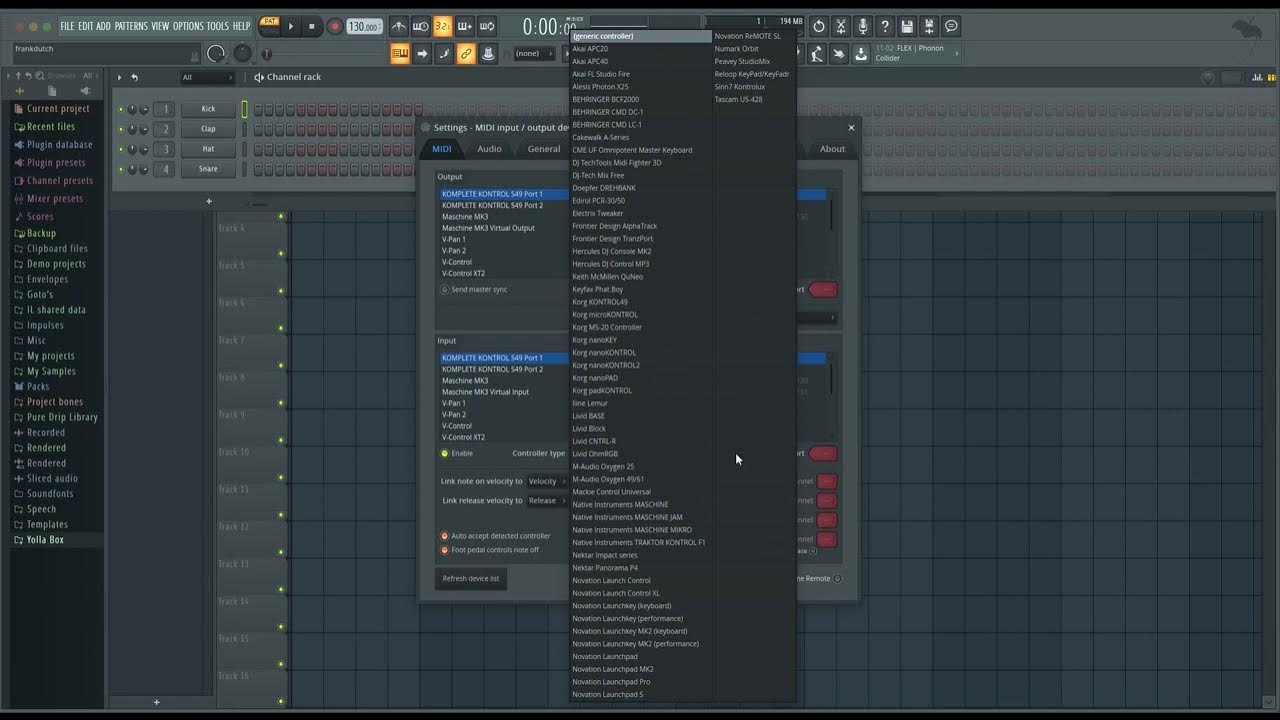
Task: Open the FILE menu
Action: pyautogui.click(x=67, y=26)
